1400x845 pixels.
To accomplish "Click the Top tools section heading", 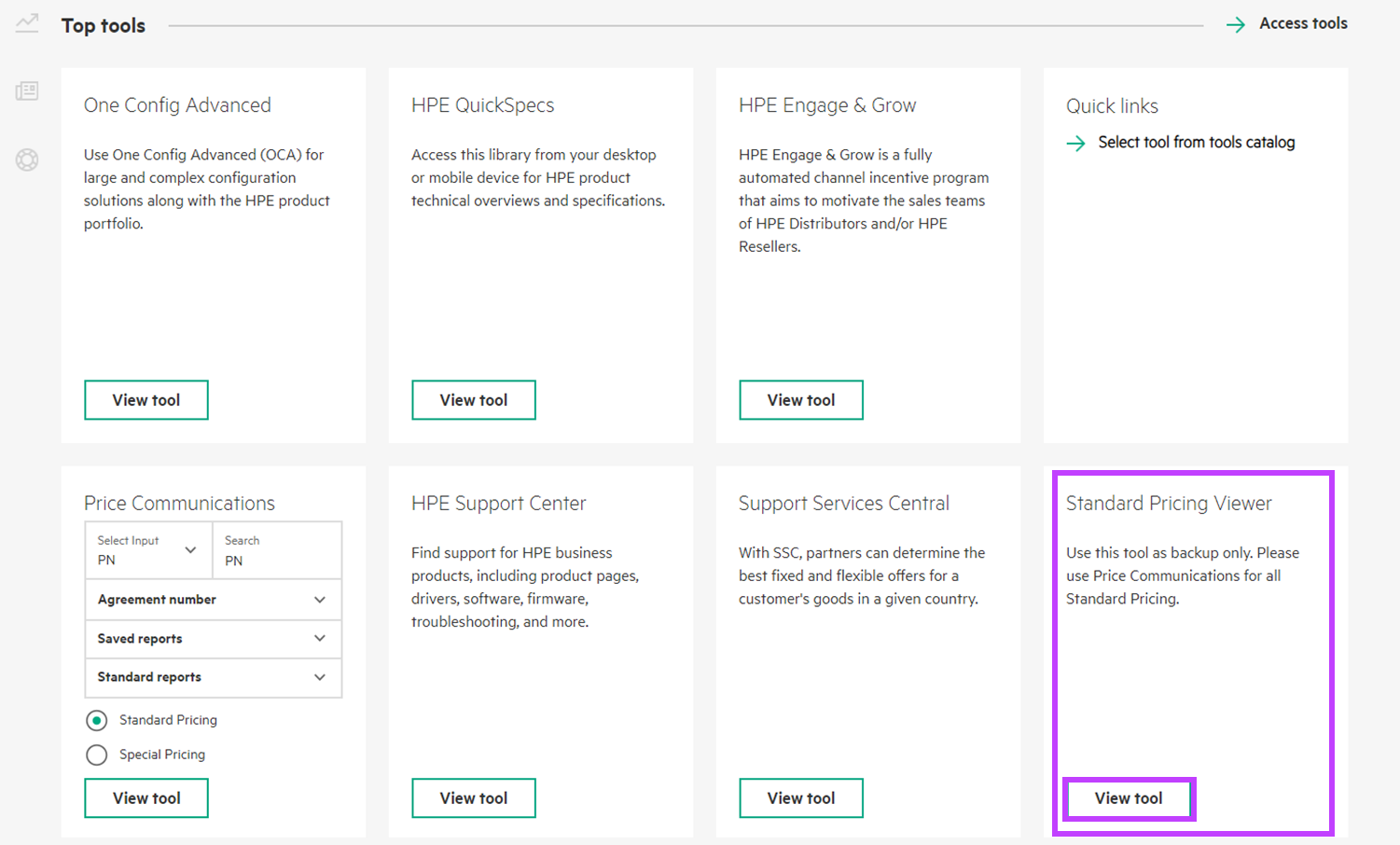I will [103, 26].
